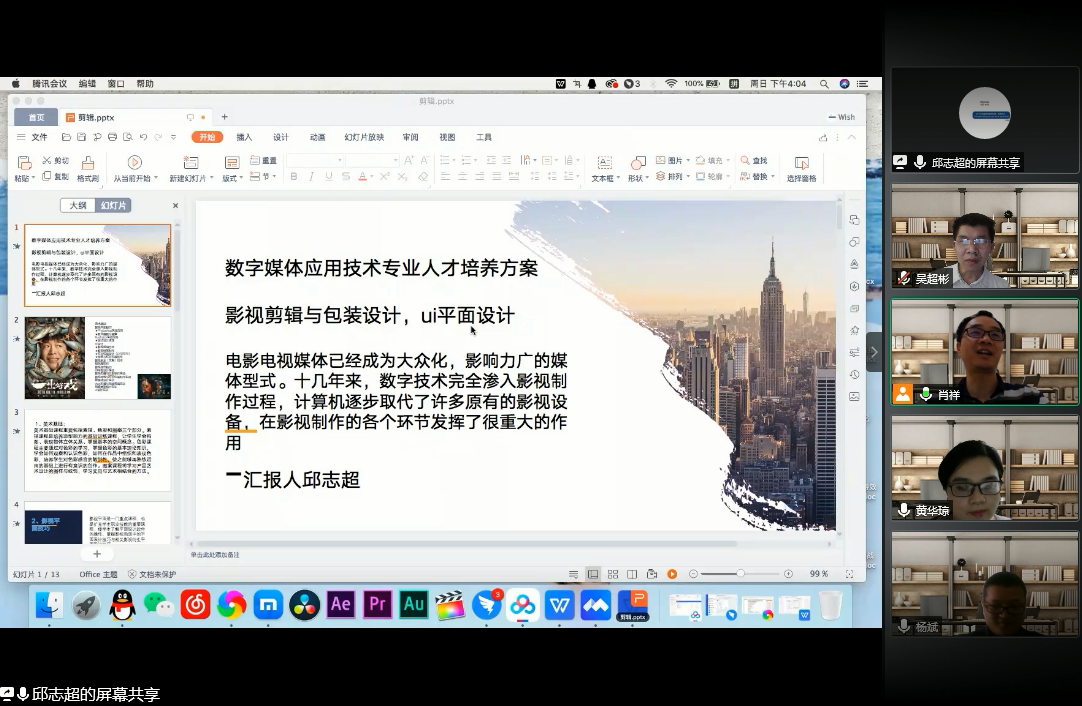Toggle bold text formatting
1082x706 pixels.
pyautogui.click(x=293, y=177)
